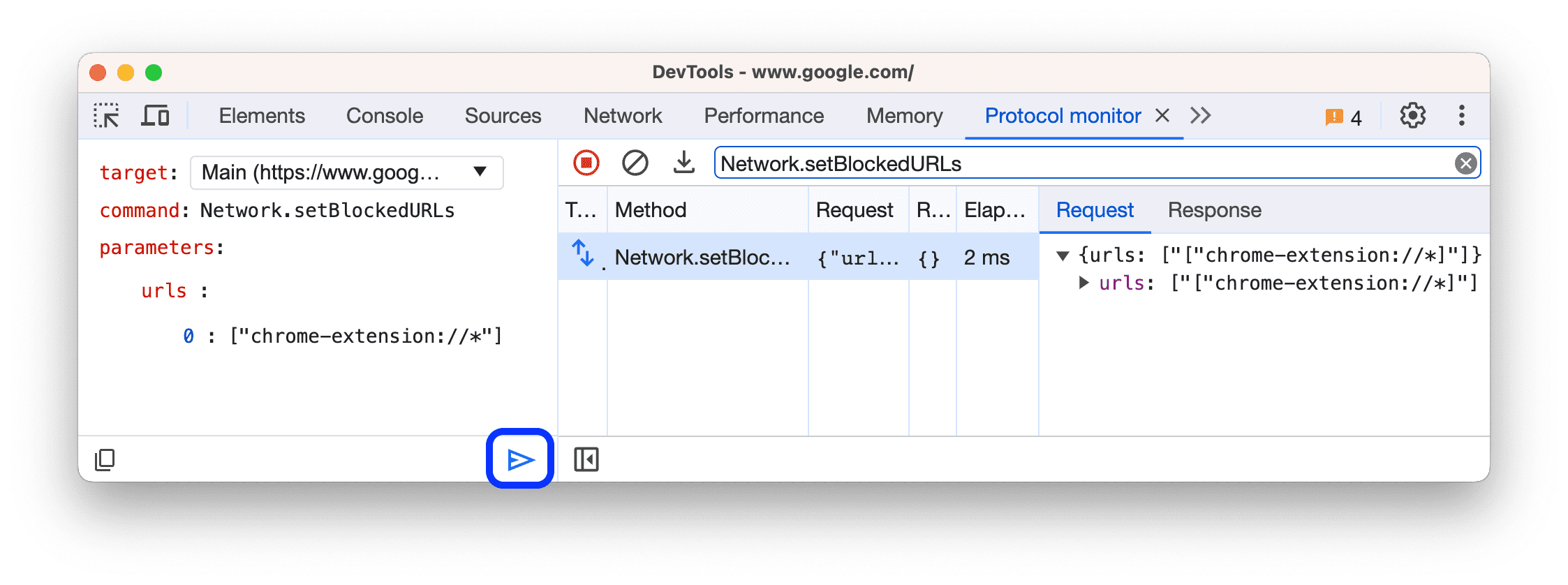Open the target dropdown showing Main
The image size is (1568, 585).
coord(346,172)
